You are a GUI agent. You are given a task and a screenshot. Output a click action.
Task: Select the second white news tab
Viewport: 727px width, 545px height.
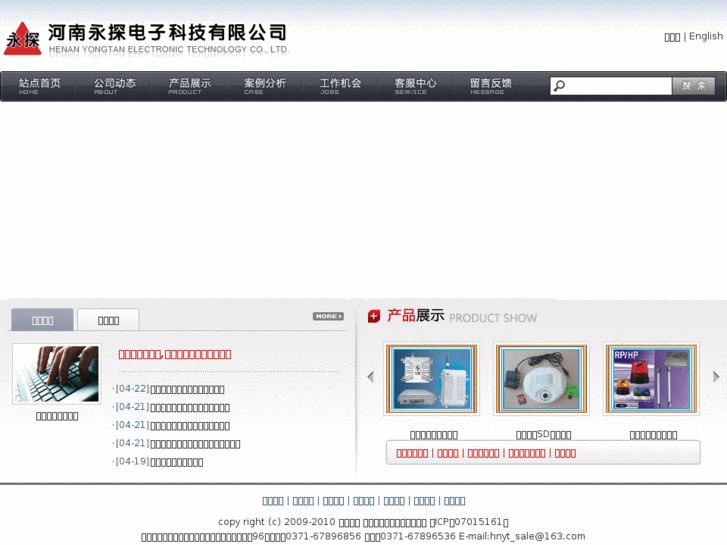[108, 320]
